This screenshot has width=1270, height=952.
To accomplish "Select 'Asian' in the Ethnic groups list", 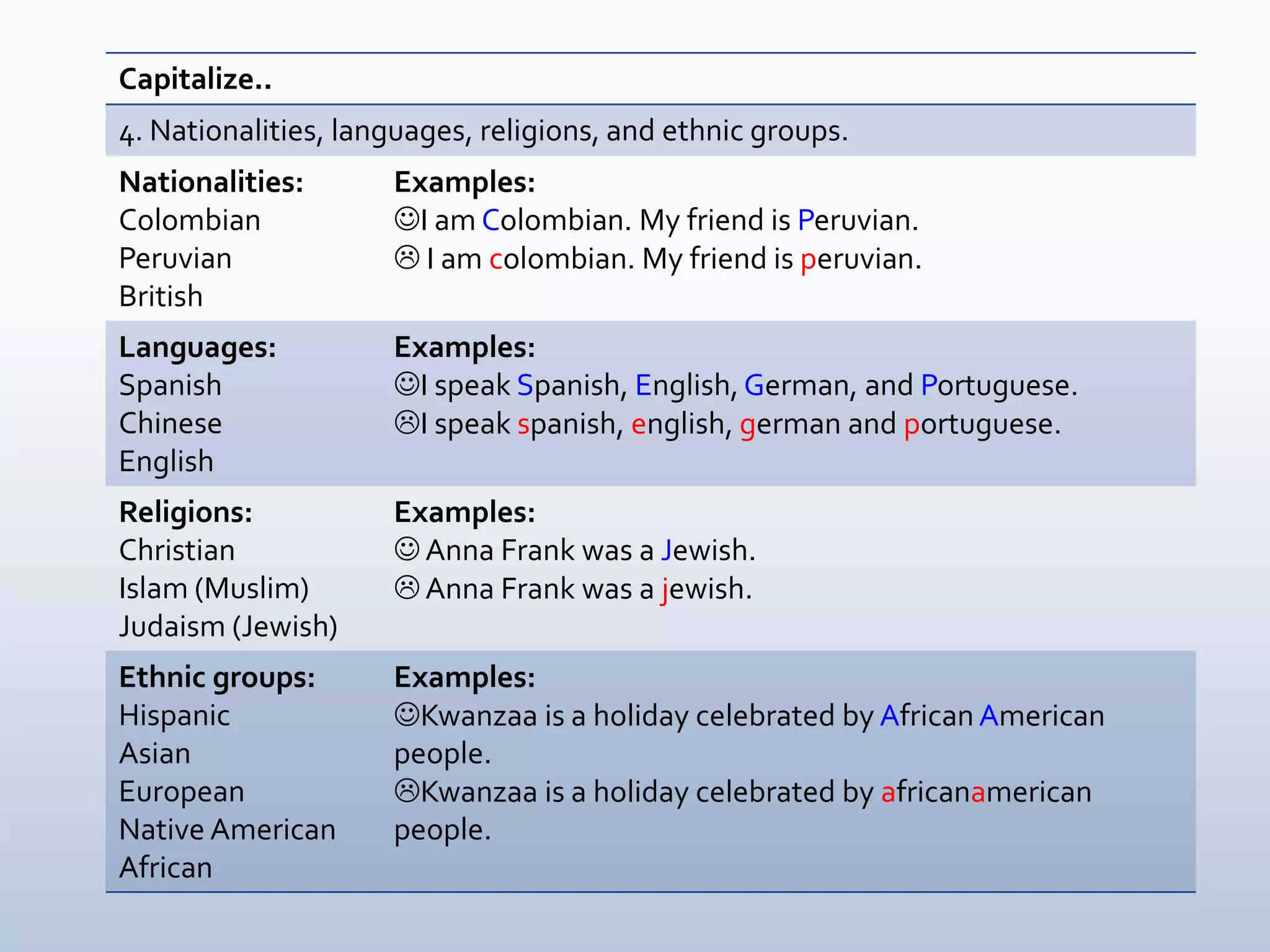I will pos(155,754).
